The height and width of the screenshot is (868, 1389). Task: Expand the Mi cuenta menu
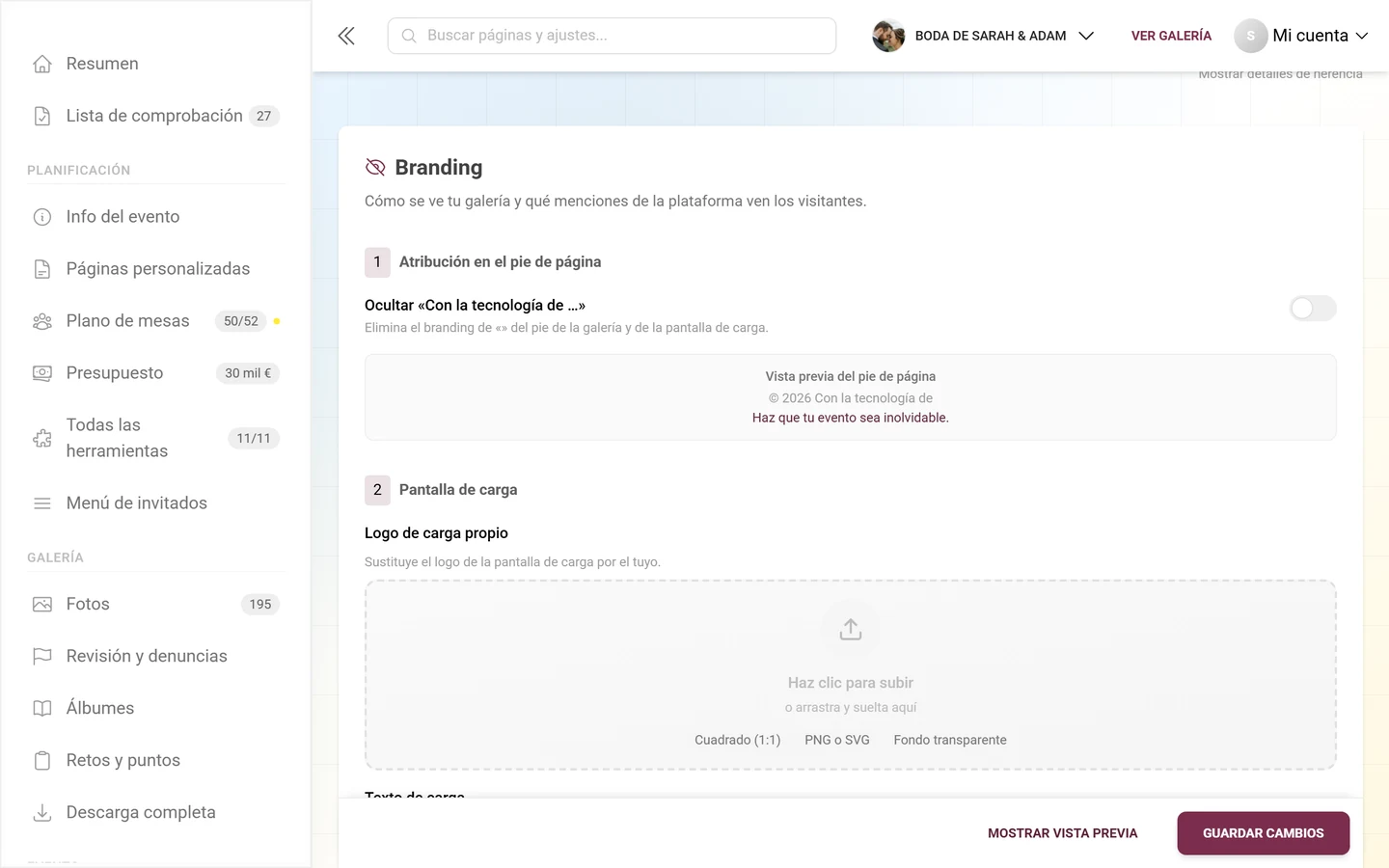click(1302, 36)
